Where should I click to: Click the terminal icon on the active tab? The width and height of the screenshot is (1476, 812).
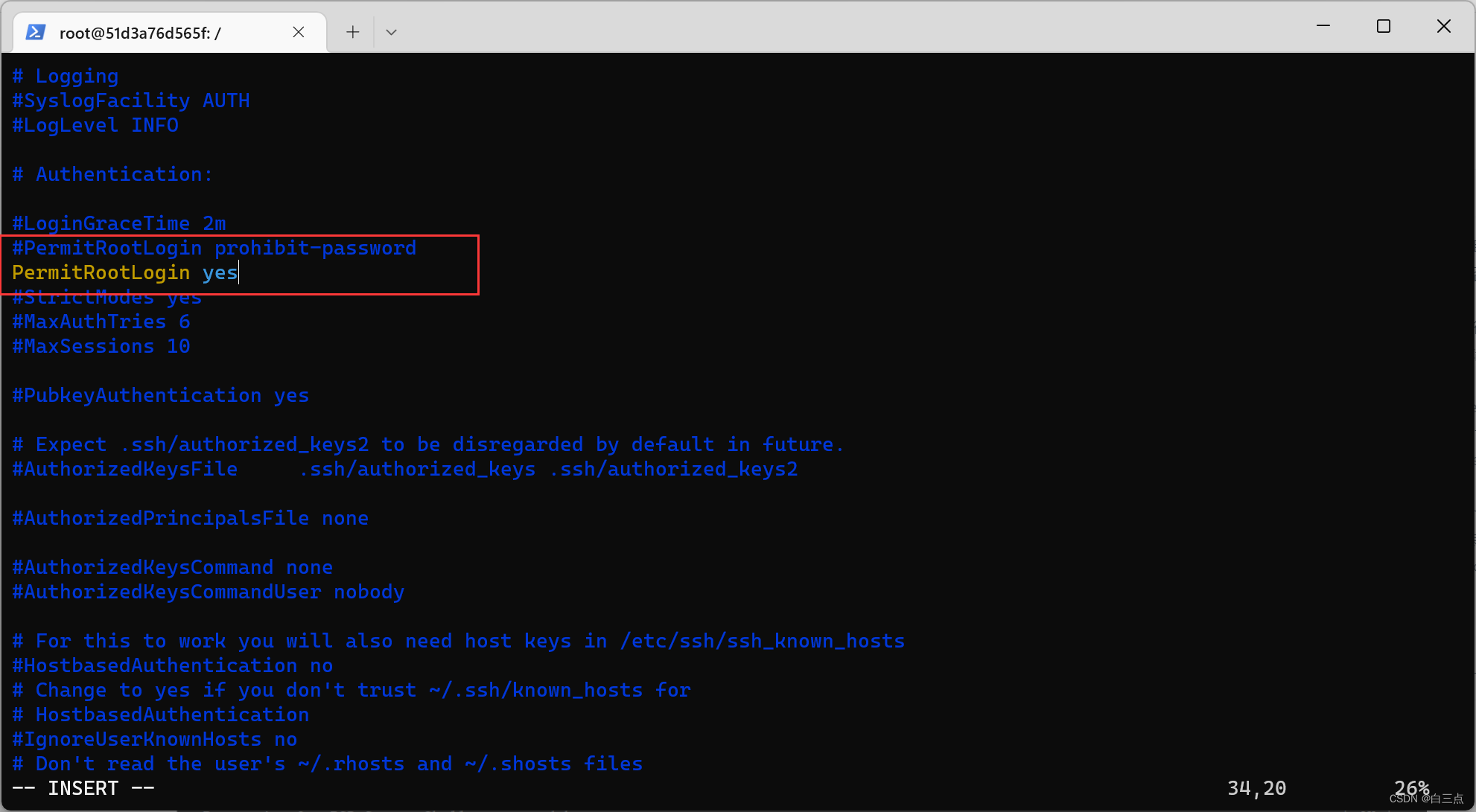(35, 32)
